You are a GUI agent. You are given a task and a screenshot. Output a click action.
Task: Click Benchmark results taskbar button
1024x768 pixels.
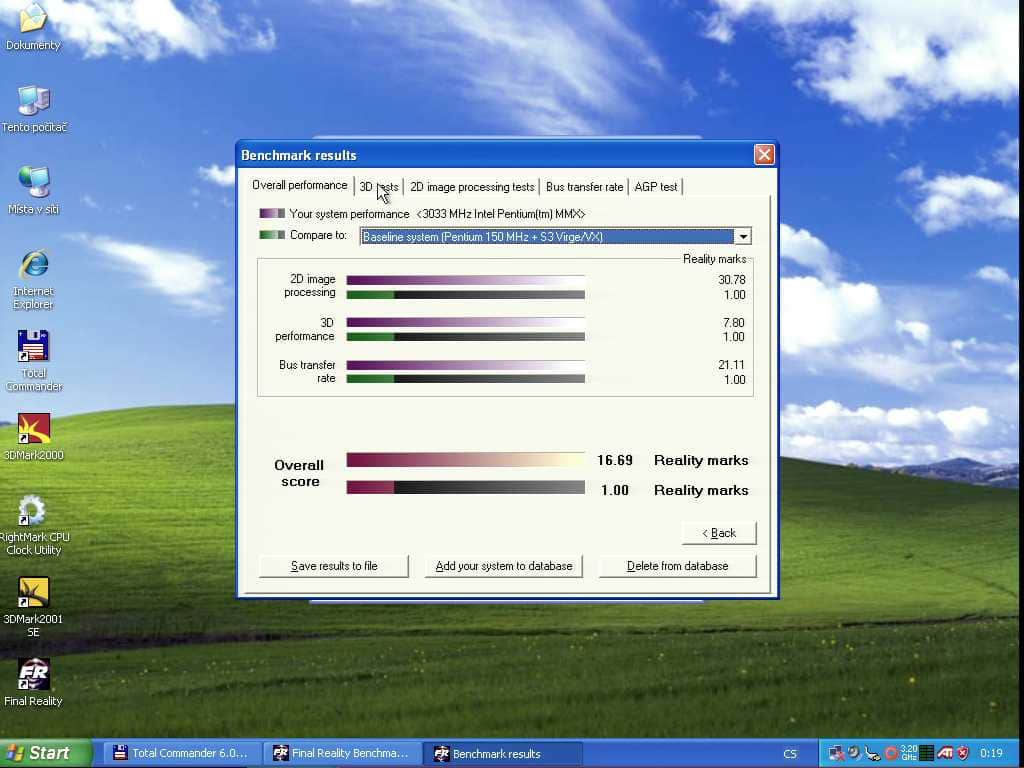[502, 754]
